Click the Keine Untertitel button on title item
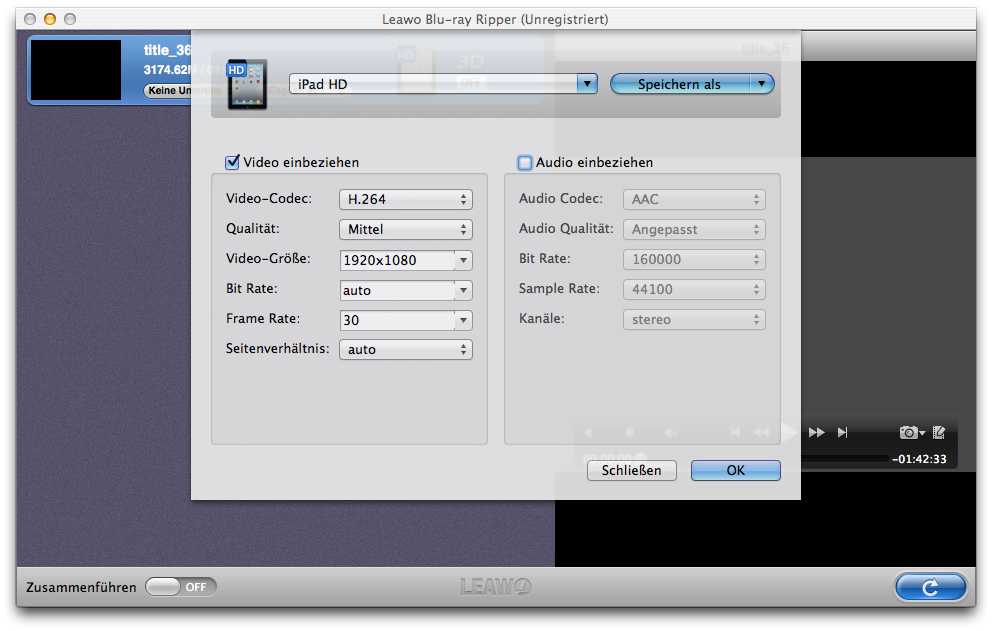The width and height of the screenshot is (992, 631). click(x=168, y=91)
